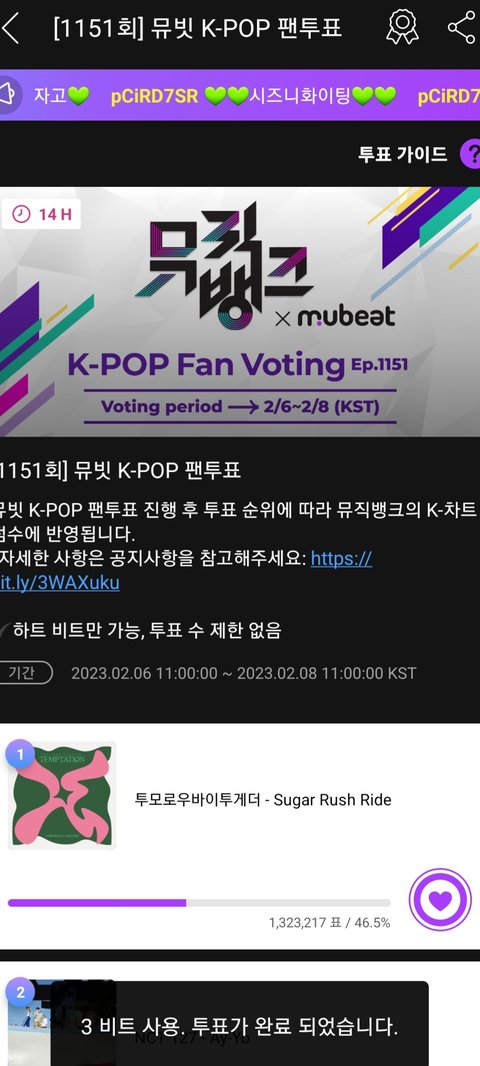Go back with the left arrow icon
Image resolution: width=480 pixels, height=1066 pixels.
[10, 28]
